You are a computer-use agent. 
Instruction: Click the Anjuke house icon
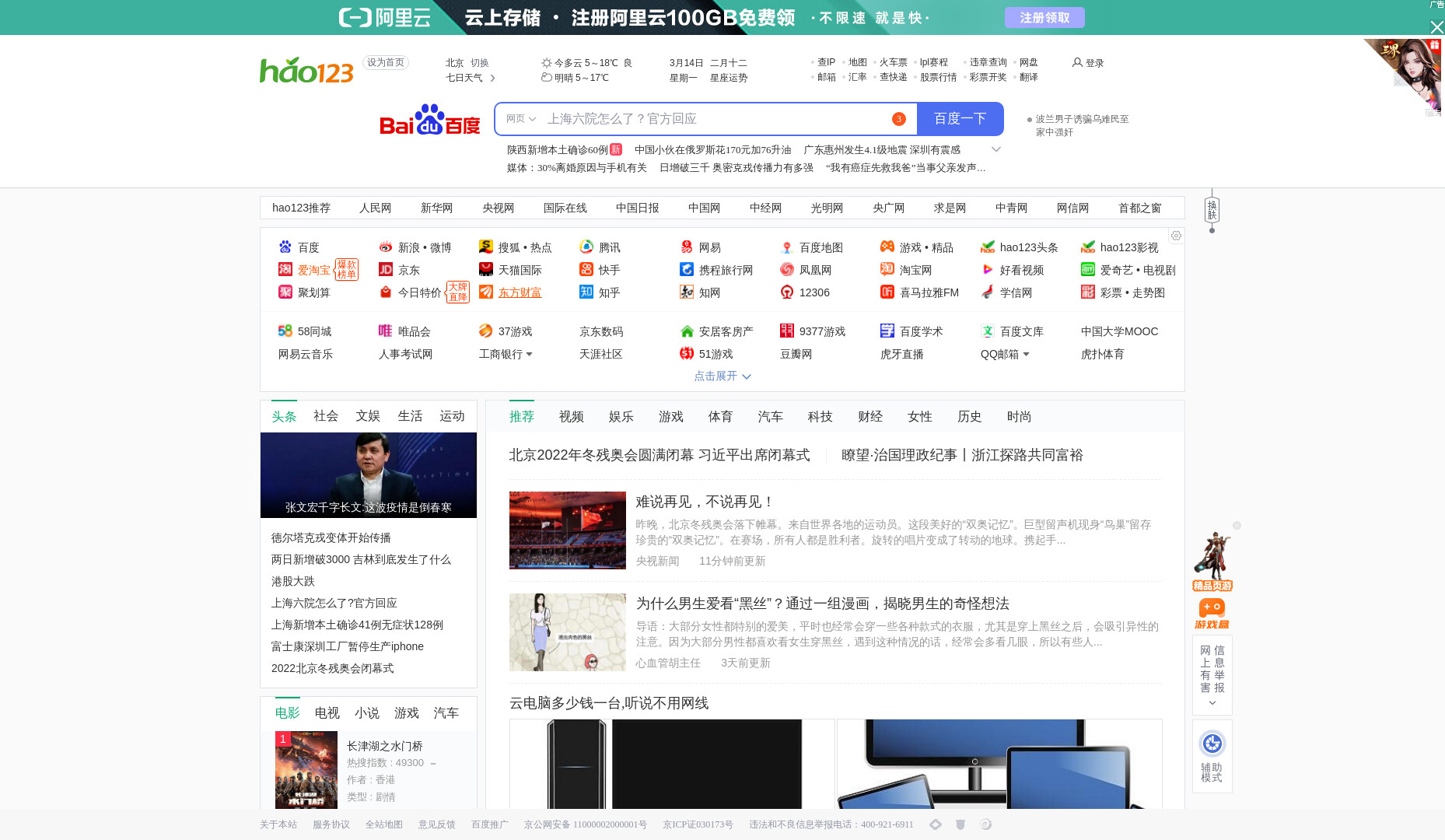tap(687, 331)
